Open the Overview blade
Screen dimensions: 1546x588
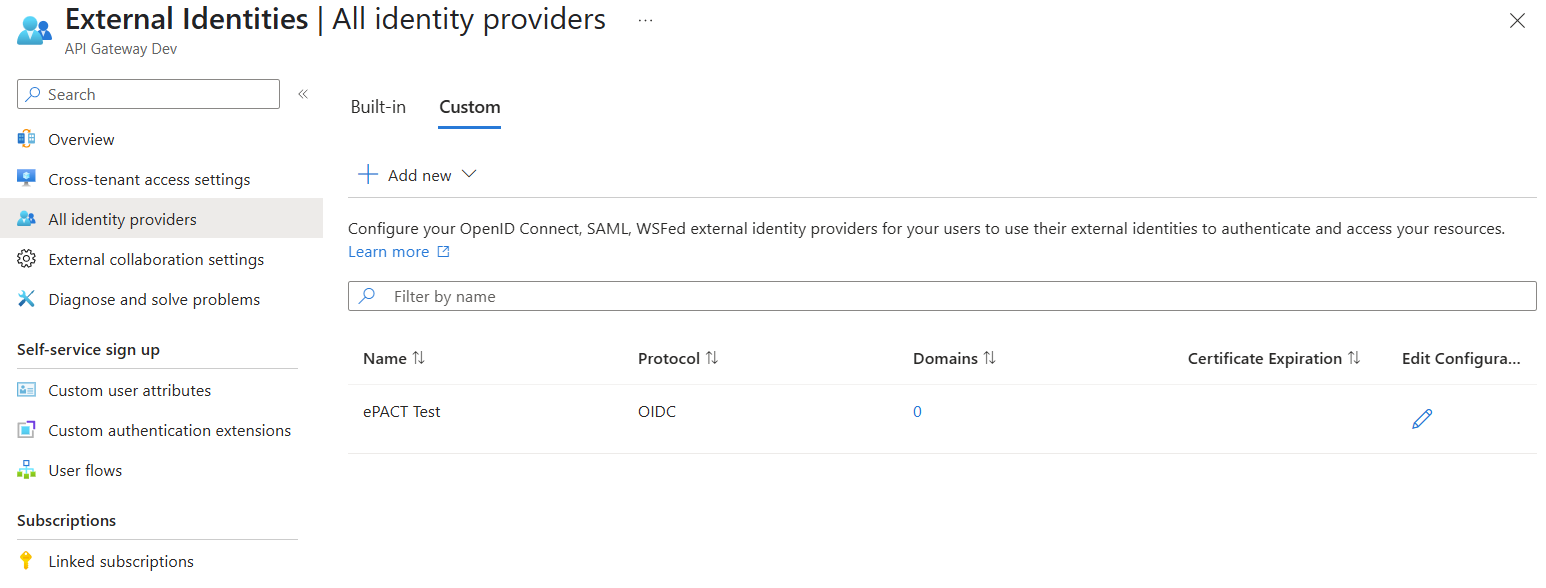pos(80,138)
